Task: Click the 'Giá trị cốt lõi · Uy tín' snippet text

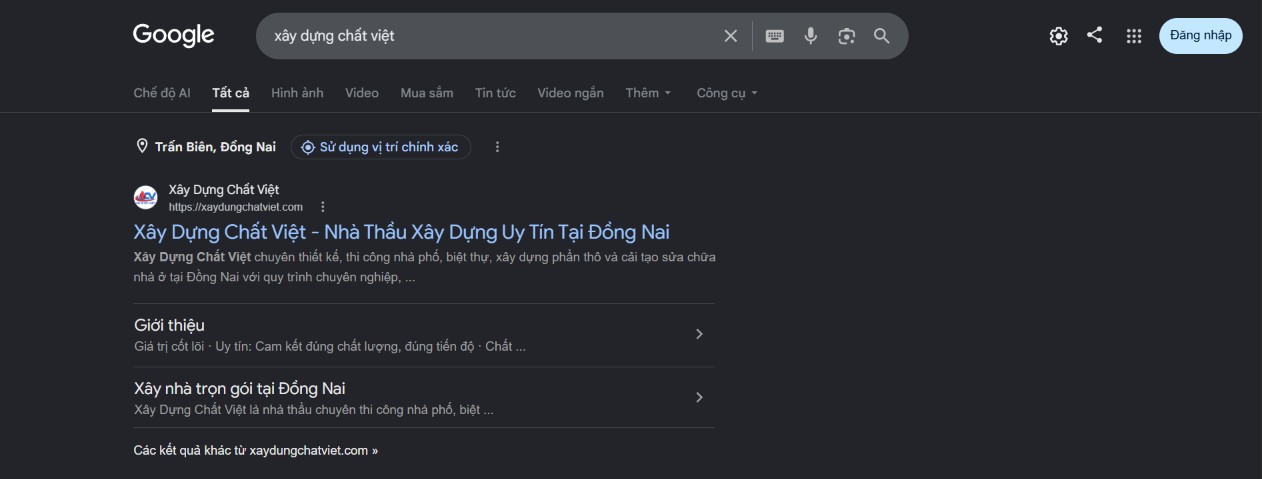Action: [330, 347]
